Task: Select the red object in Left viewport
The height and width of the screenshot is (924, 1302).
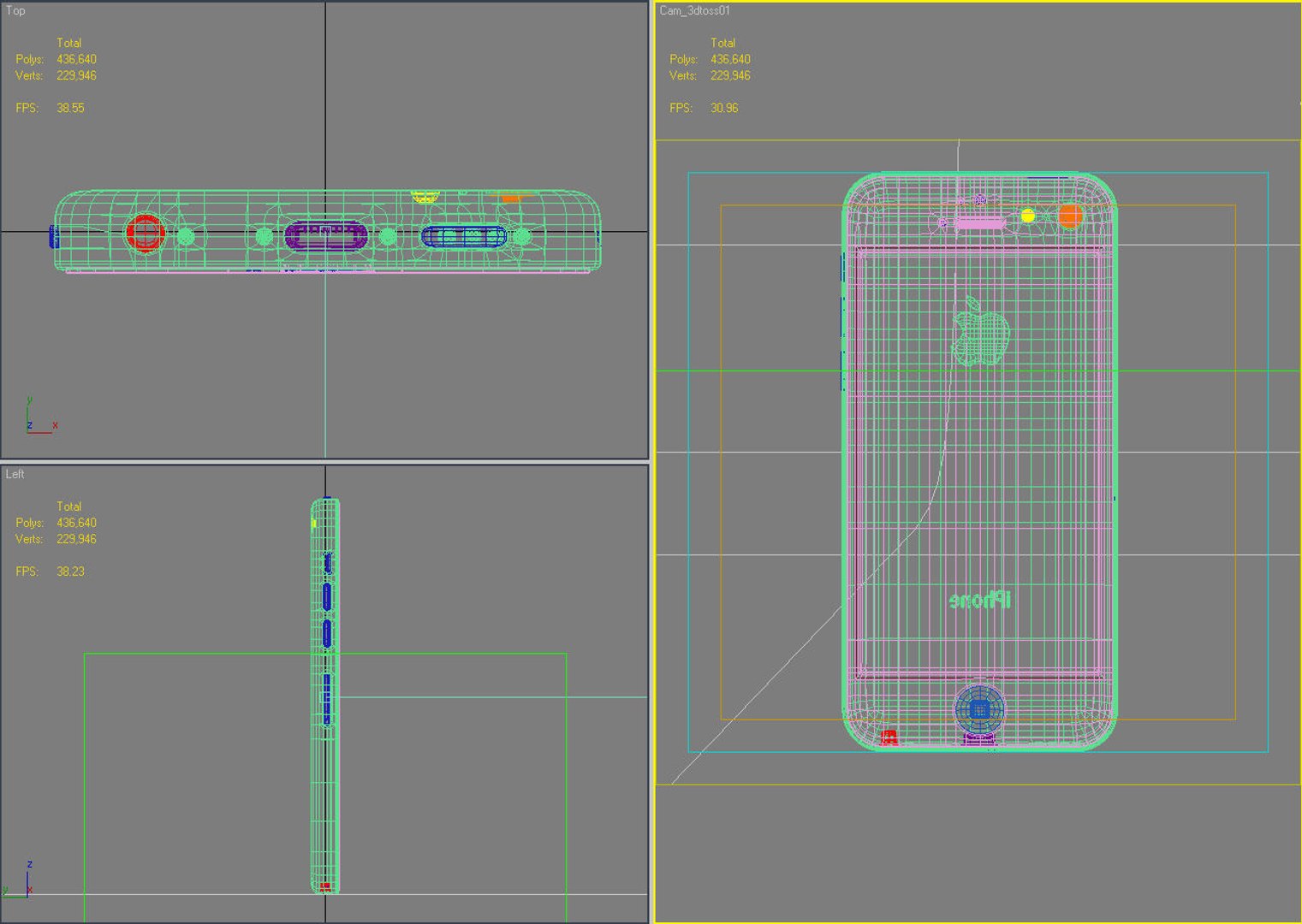Action: coord(325,887)
